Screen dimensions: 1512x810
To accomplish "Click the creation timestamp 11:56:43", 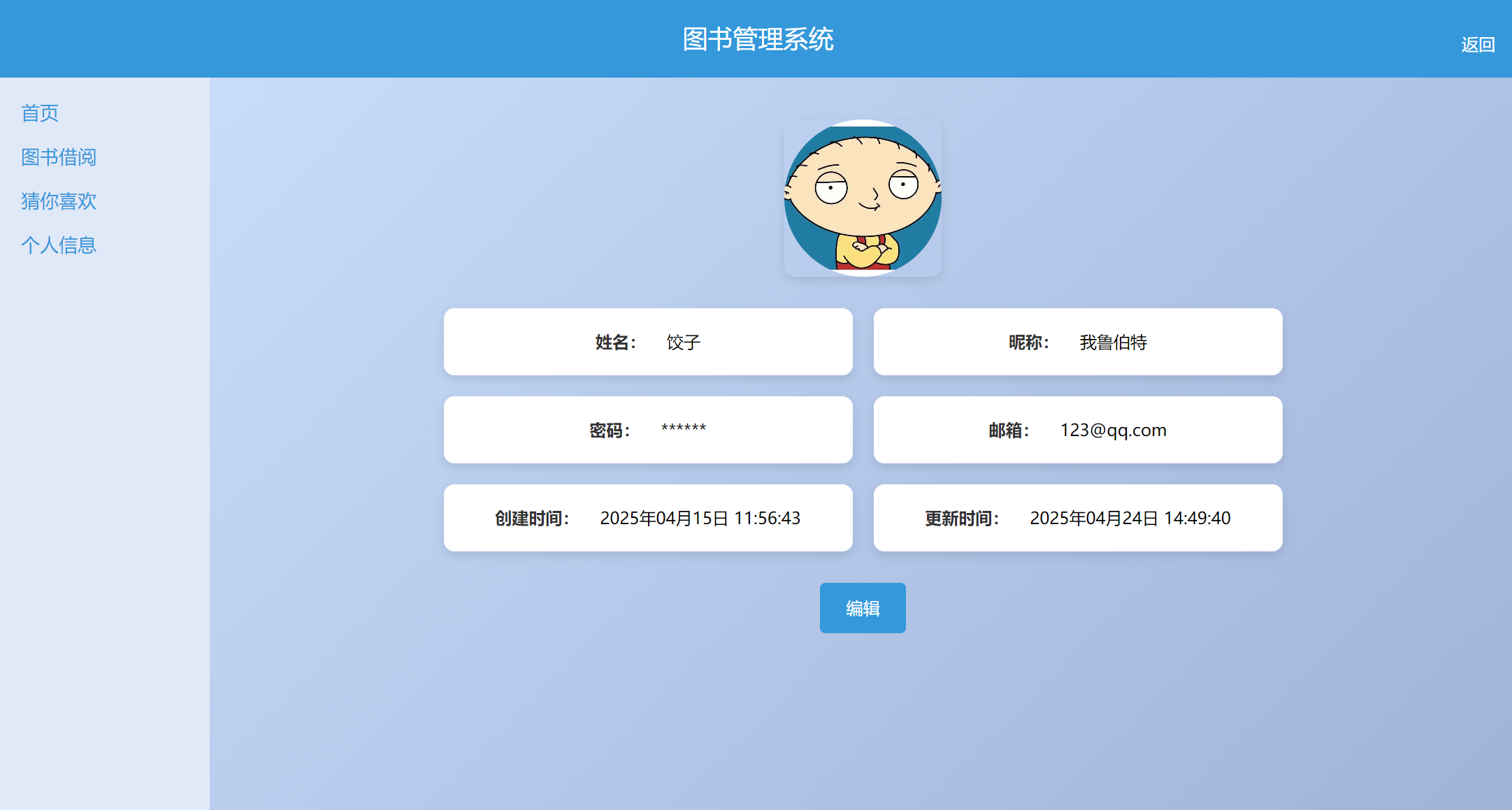I will [767, 518].
